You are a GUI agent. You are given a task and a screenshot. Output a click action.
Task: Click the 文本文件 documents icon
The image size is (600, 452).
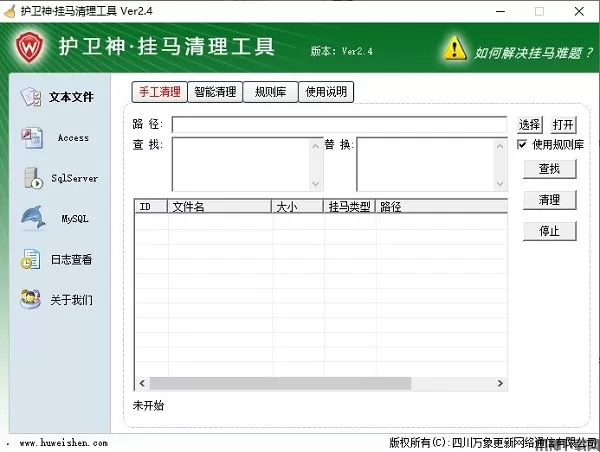[x=31, y=97]
